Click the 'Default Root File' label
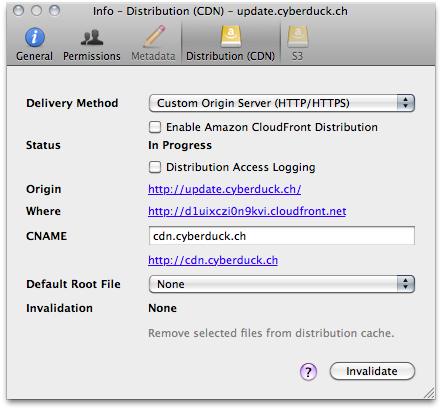Viewport: 442px width, 410px height. tap(73, 284)
